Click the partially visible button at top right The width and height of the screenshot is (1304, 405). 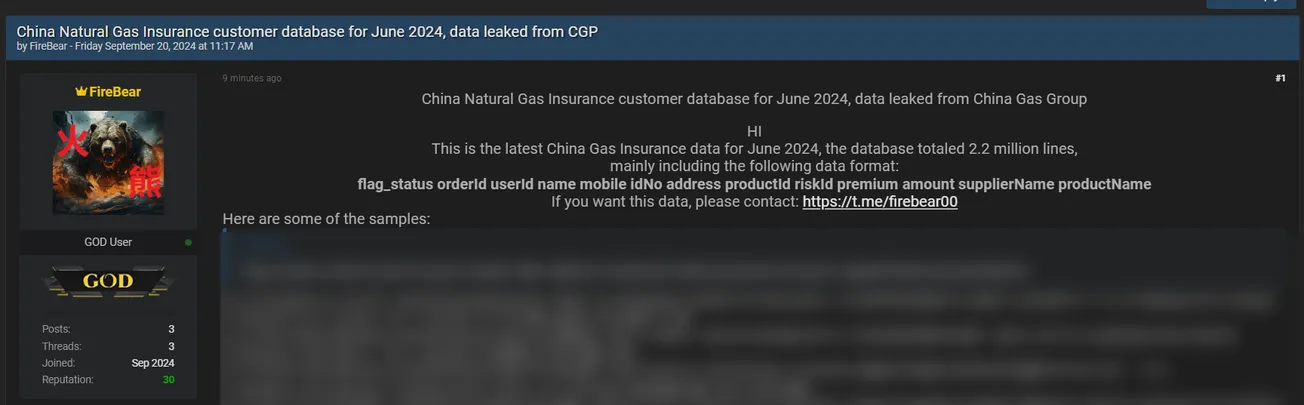(x=1254, y=4)
